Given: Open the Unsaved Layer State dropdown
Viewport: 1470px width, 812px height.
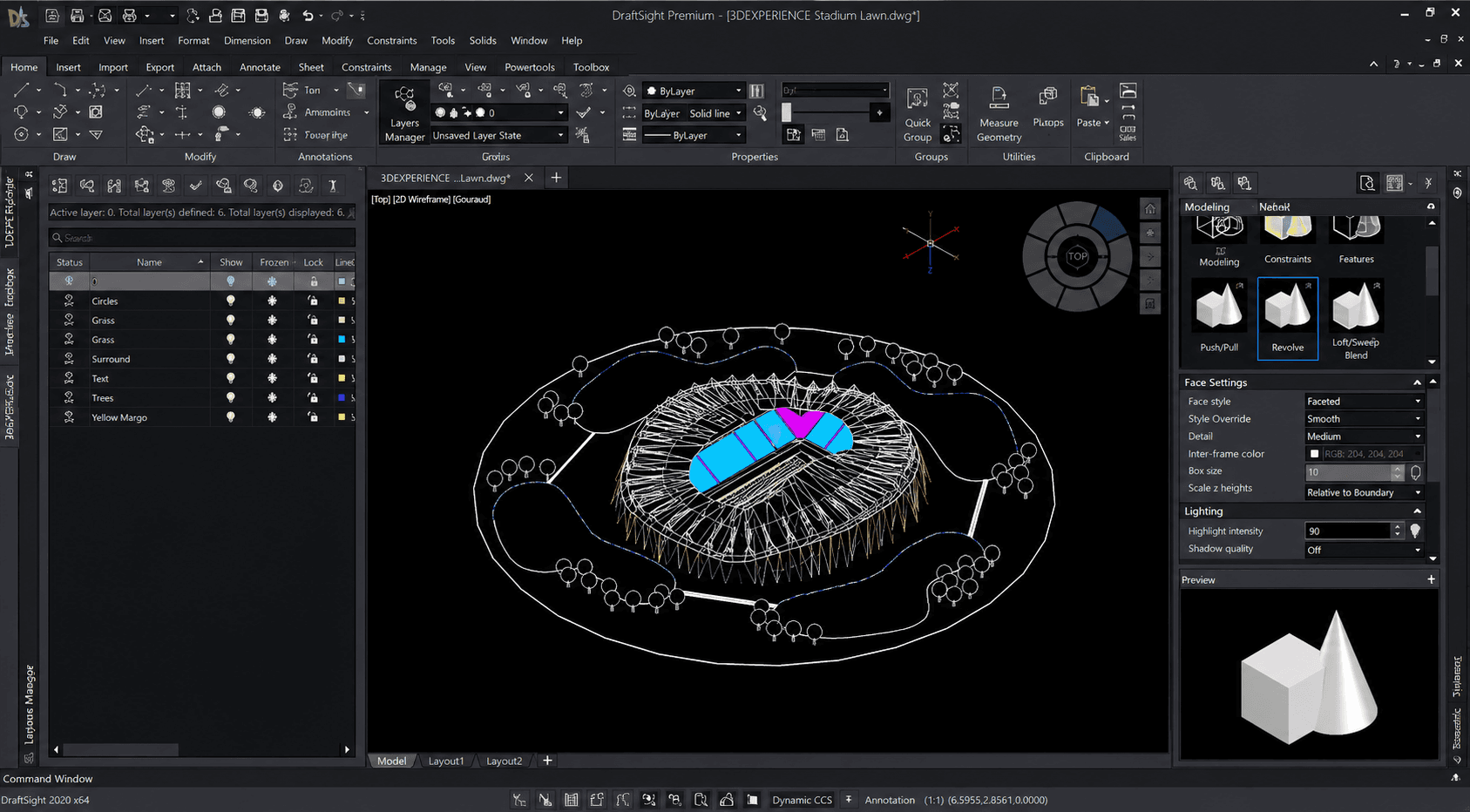Looking at the screenshot, I should point(498,135).
